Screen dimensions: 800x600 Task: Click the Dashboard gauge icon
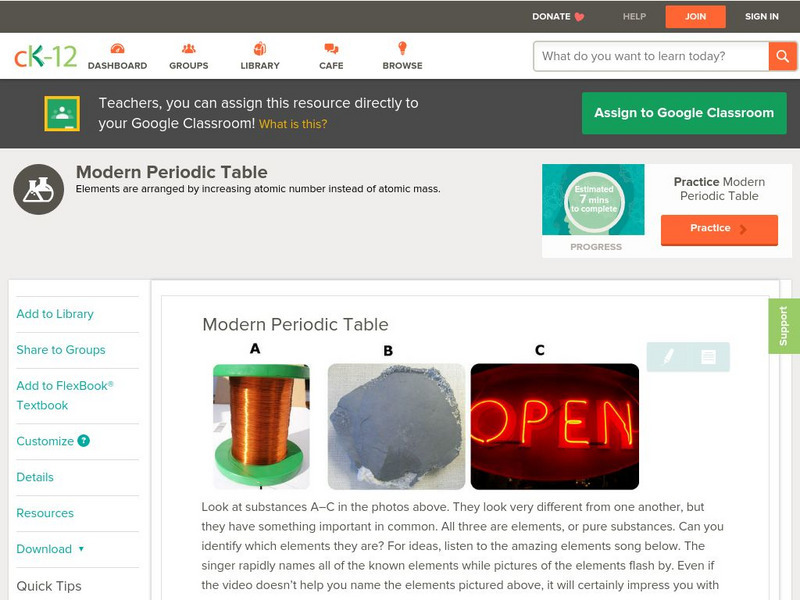[117, 48]
